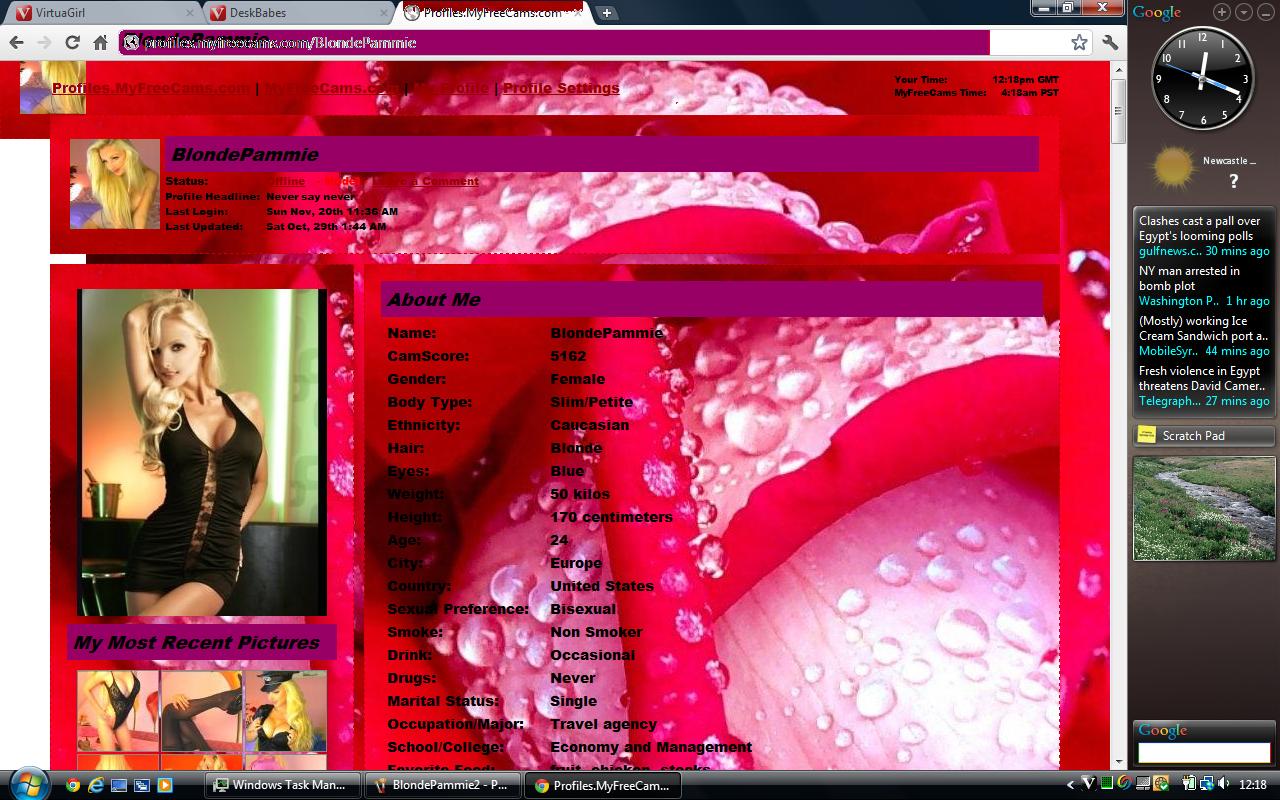The width and height of the screenshot is (1280, 800).
Task: Open the large profile photo
Action: [202, 452]
